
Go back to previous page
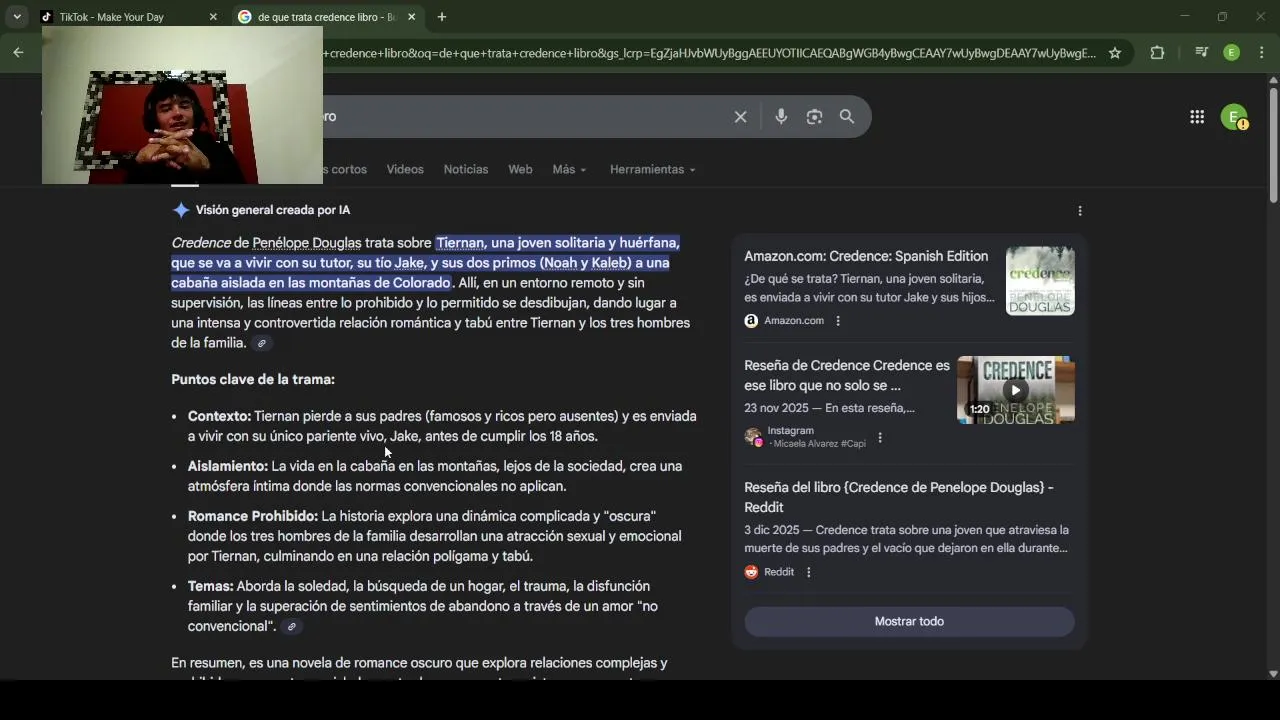coord(18,53)
